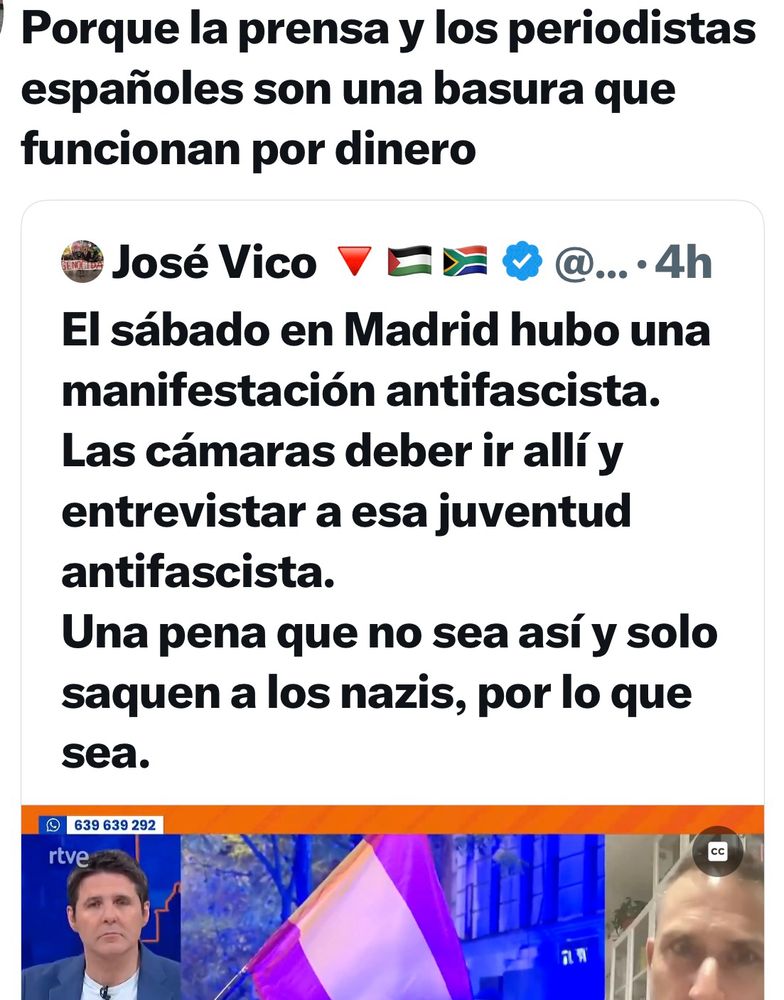The height and width of the screenshot is (1000, 784).
Task: Click the phone number 639 639 292
Action: [x=115, y=825]
